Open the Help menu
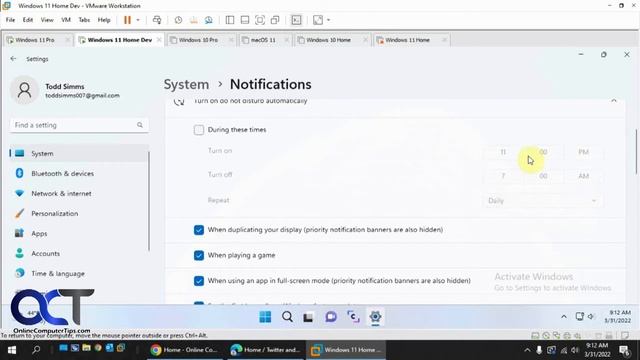The image size is (640, 360). click(x=104, y=20)
